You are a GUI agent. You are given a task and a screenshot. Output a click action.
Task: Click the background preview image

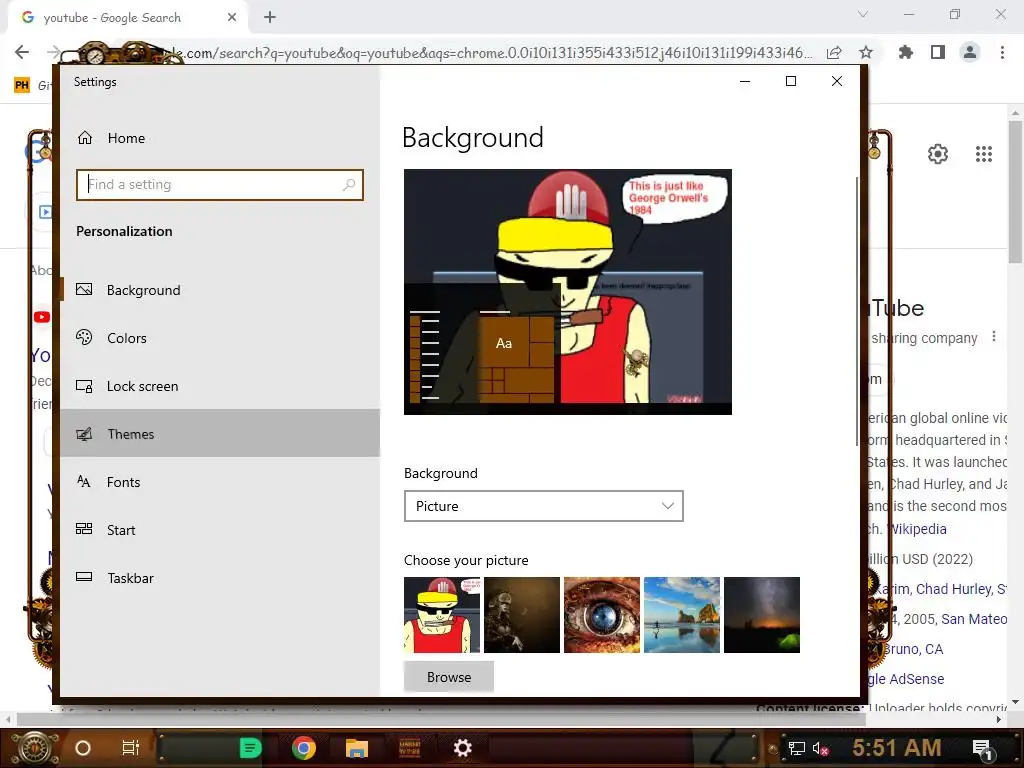[x=568, y=292]
